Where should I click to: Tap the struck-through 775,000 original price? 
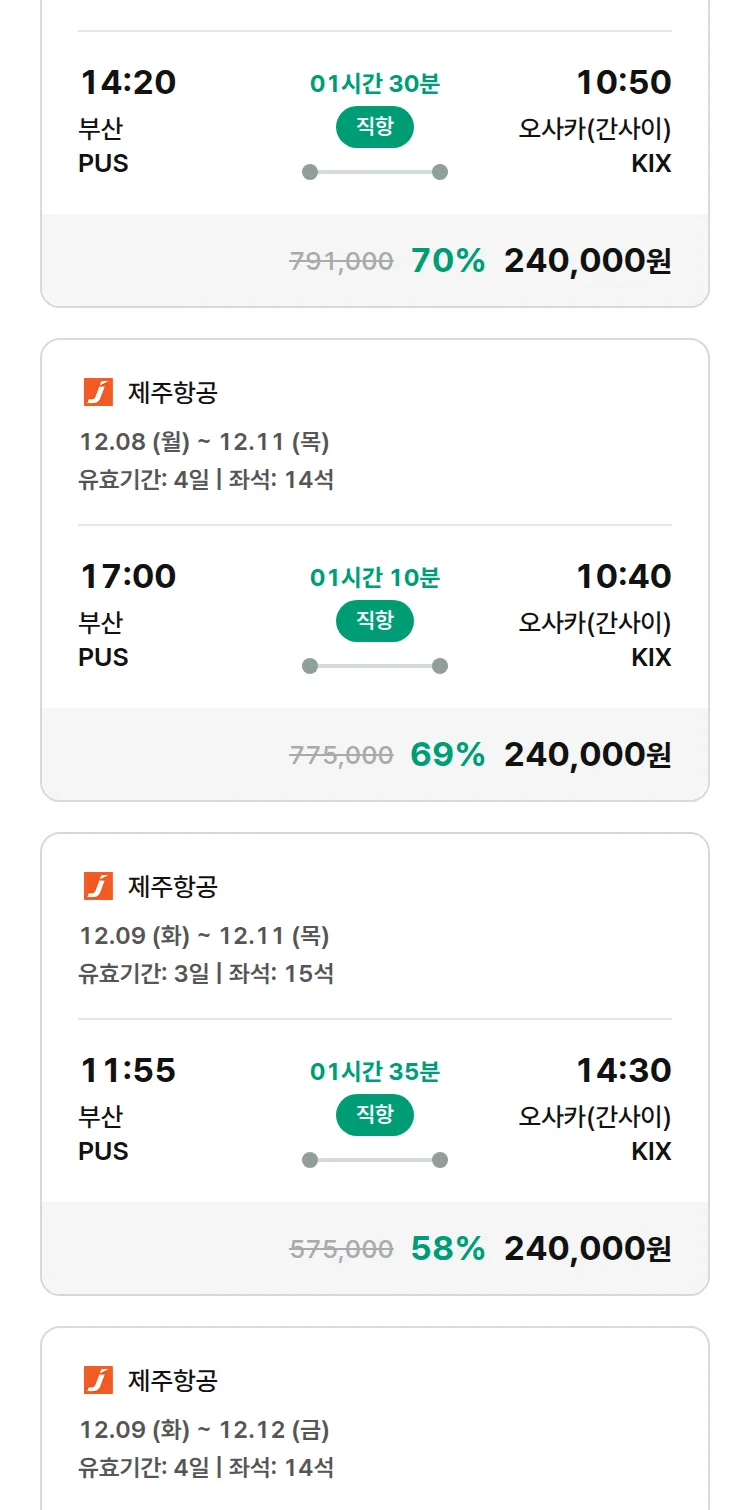[x=341, y=756]
